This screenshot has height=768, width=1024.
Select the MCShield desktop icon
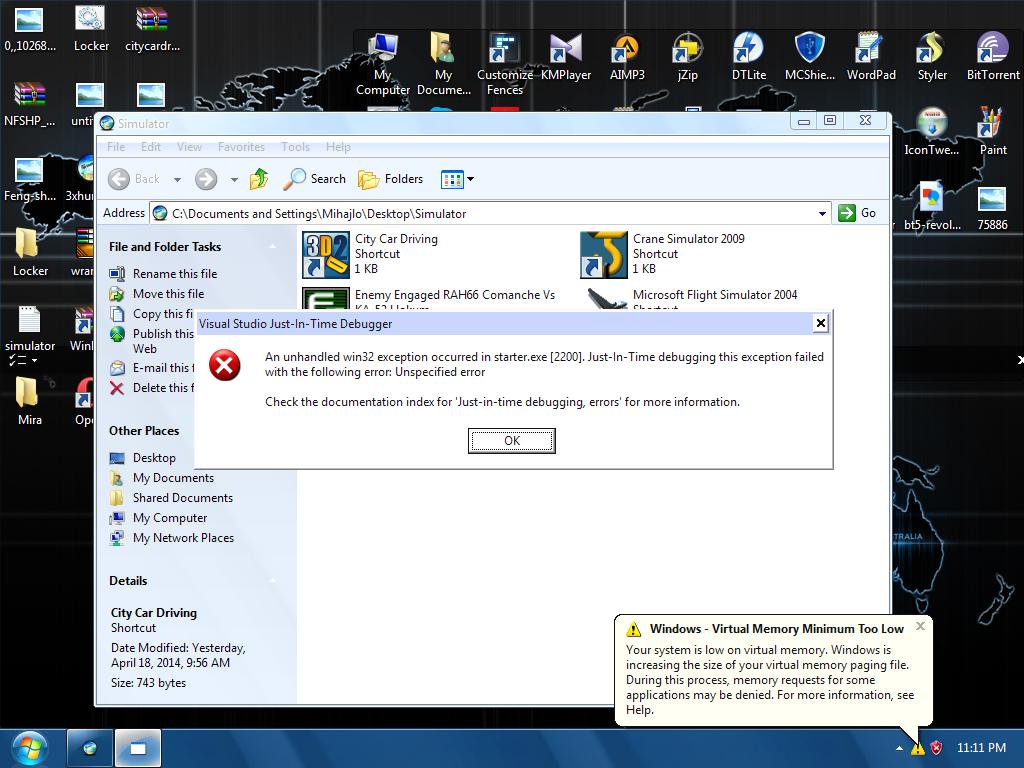[810, 57]
